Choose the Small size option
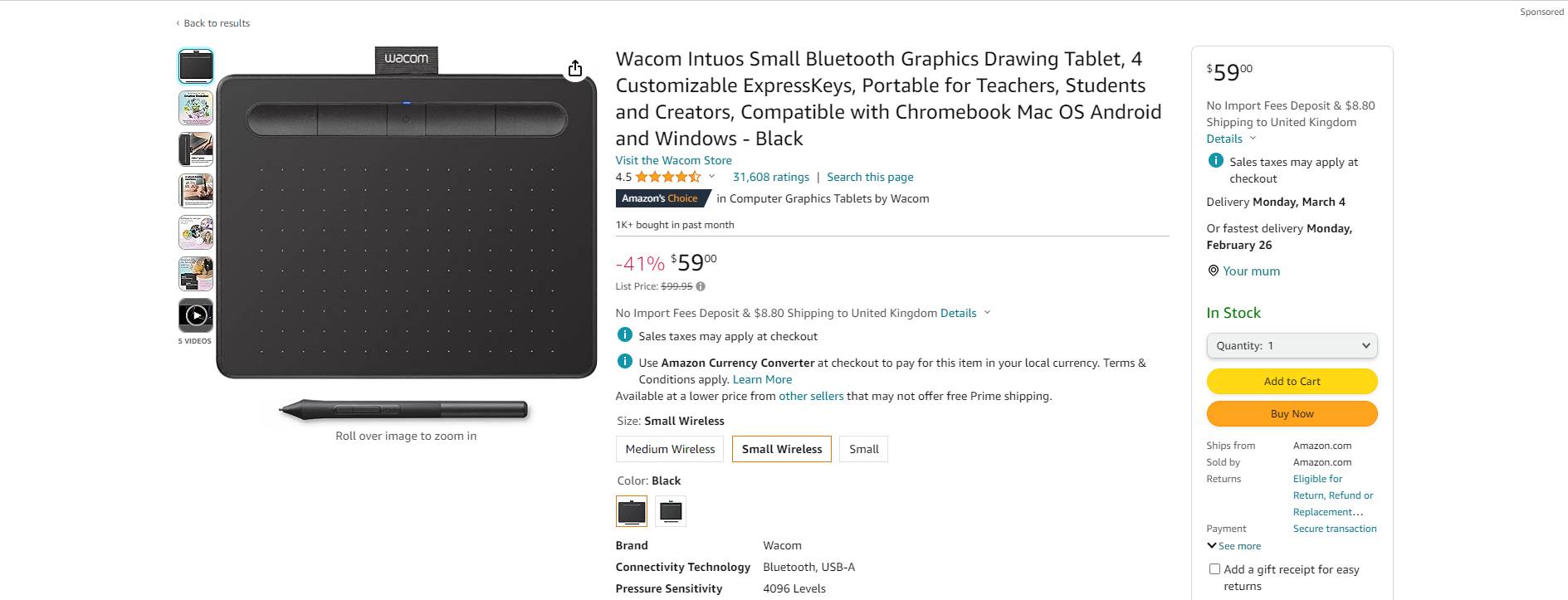Image resolution: width=1568 pixels, height=600 pixels. click(863, 449)
